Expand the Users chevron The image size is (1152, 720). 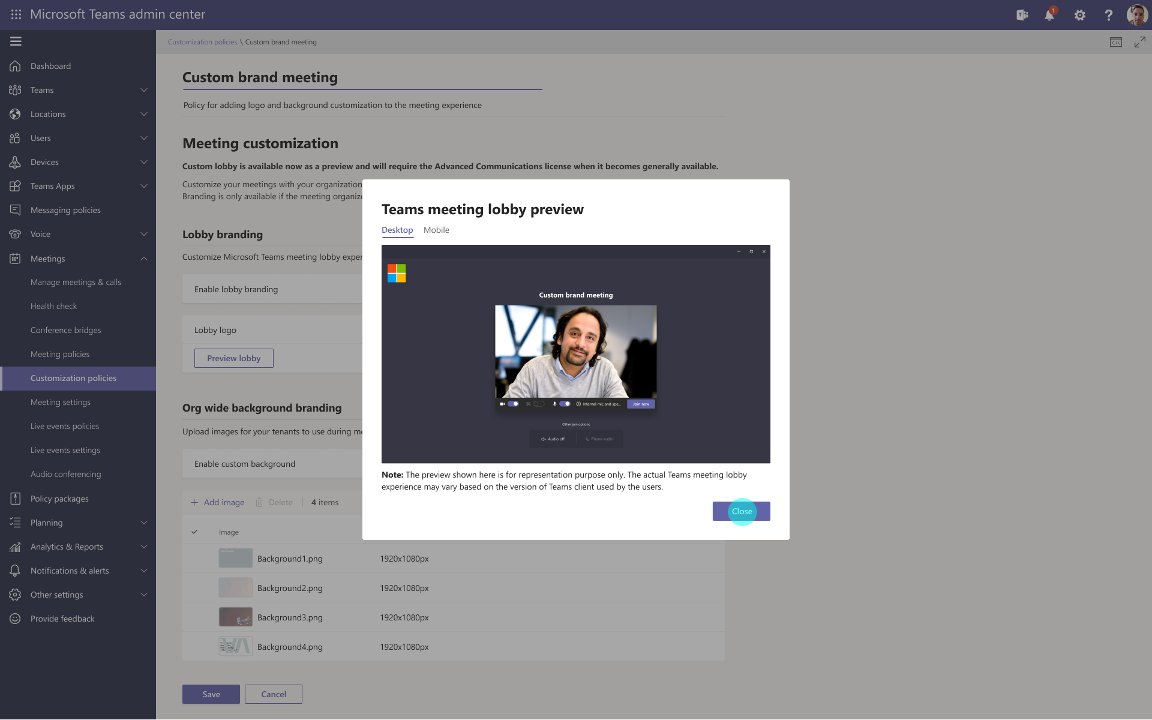144,138
